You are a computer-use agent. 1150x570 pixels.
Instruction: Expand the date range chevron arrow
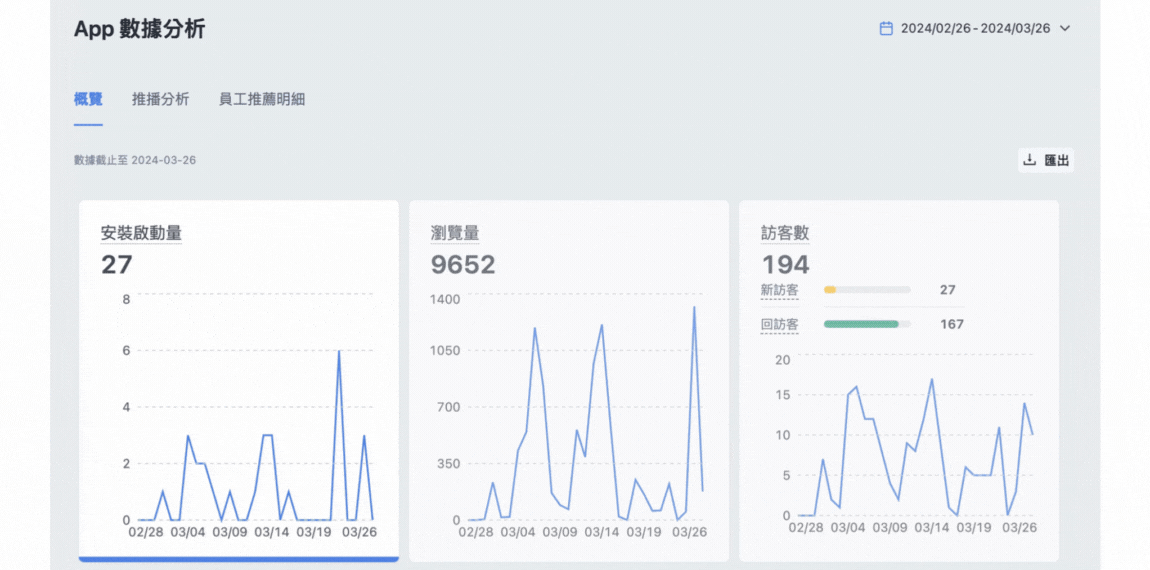pyautogui.click(x=1066, y=29)
